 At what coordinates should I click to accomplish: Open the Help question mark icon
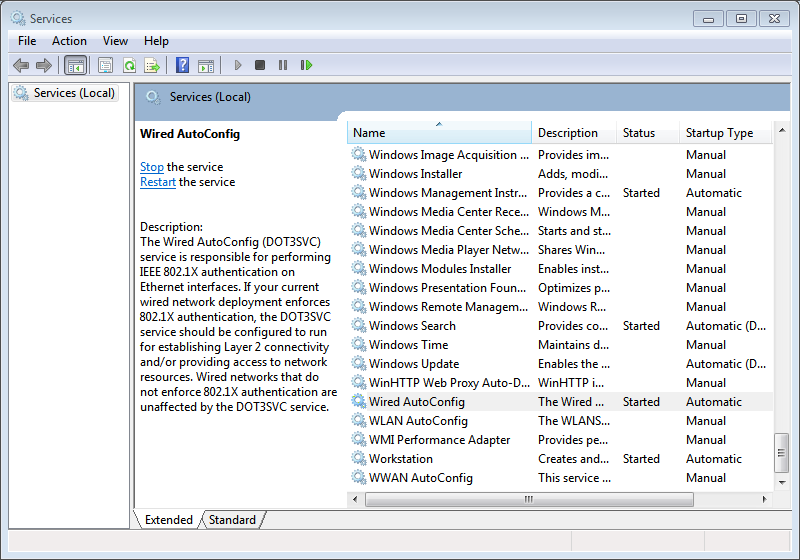182,65
